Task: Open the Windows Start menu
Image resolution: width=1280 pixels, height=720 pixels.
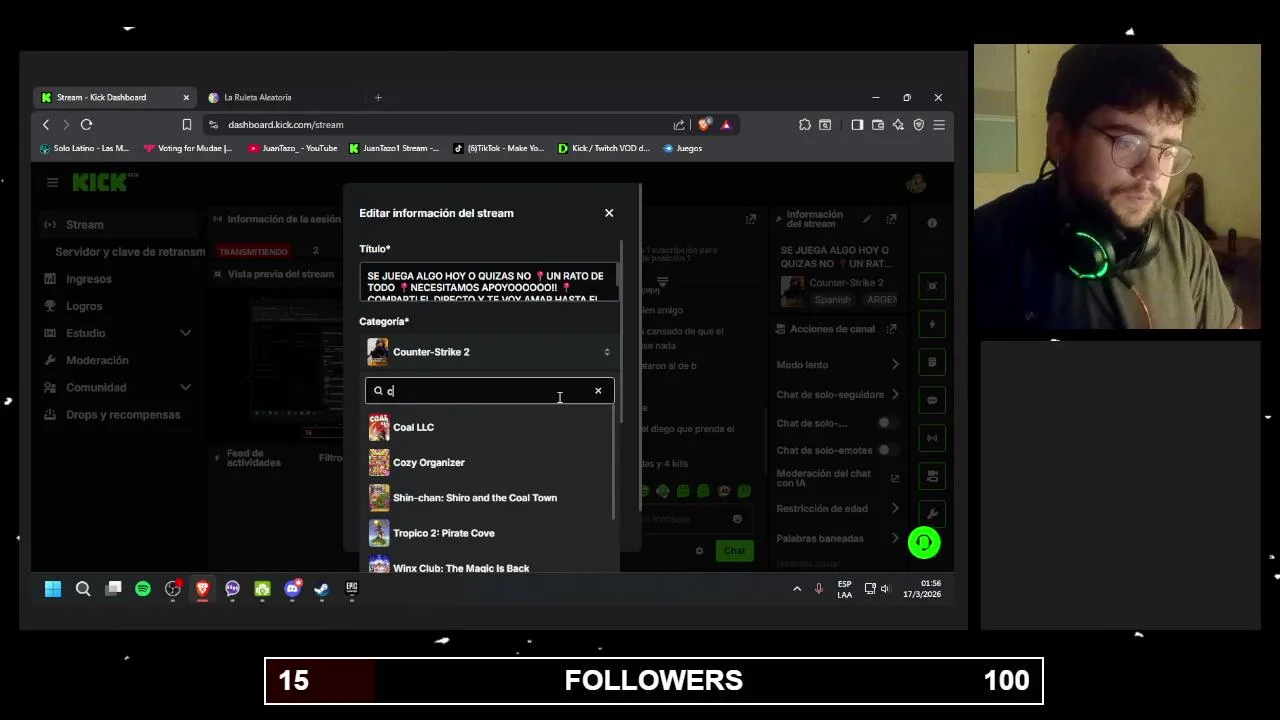Action: (53, 589)
